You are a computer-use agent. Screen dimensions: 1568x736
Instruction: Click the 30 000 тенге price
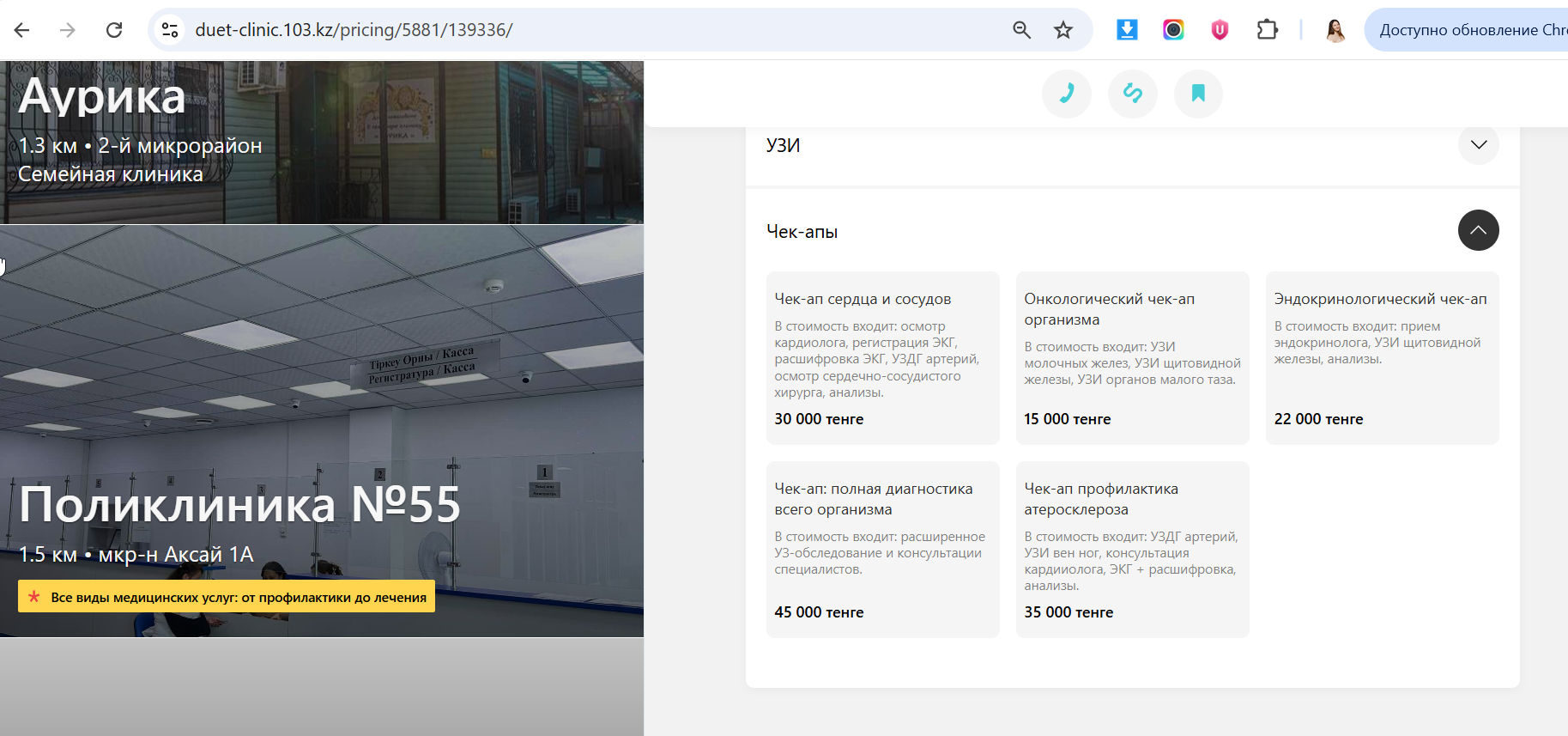tap(819, 419)
